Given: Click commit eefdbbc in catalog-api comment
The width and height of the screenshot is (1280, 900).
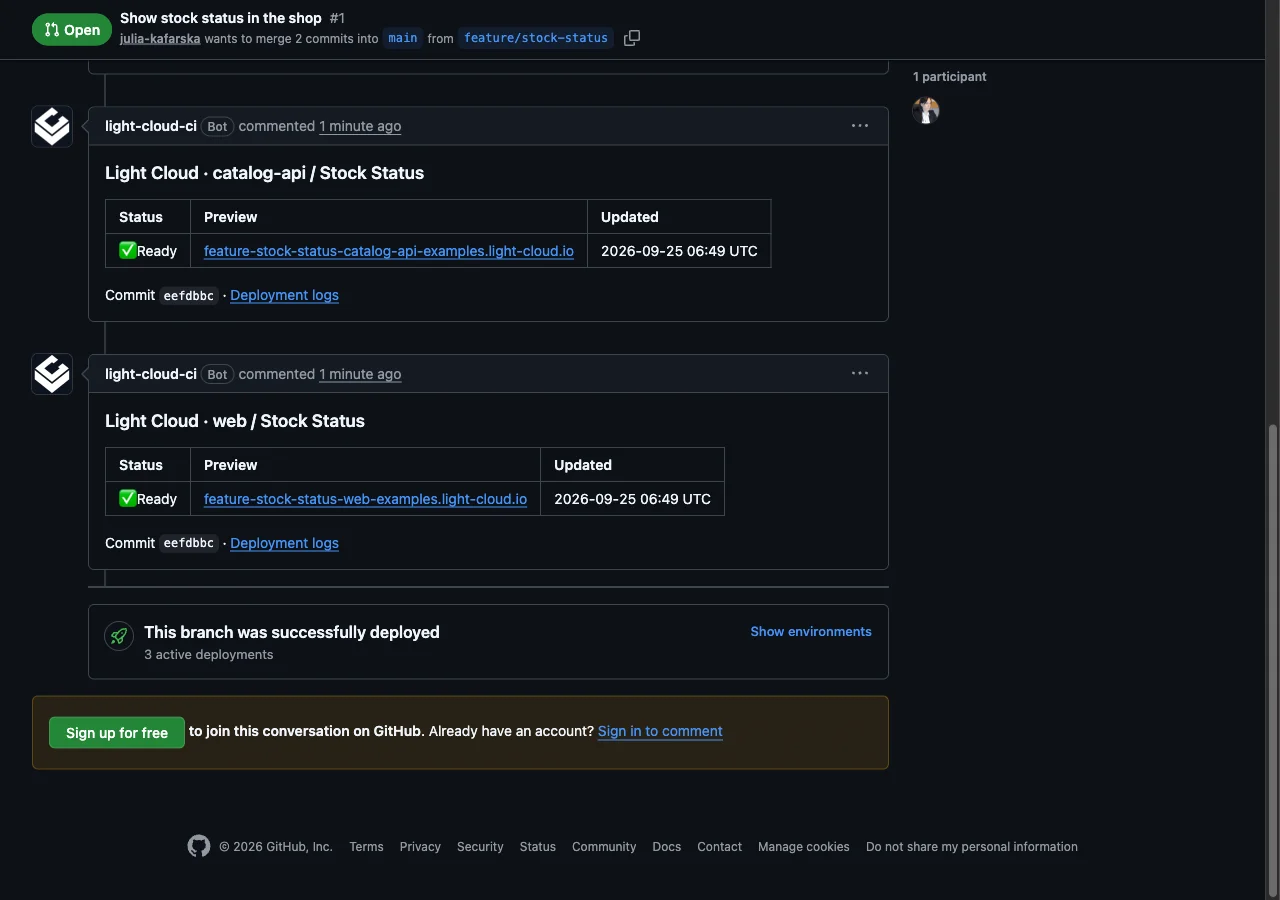Looking at the screenshot, I should [x=189, y=296].
